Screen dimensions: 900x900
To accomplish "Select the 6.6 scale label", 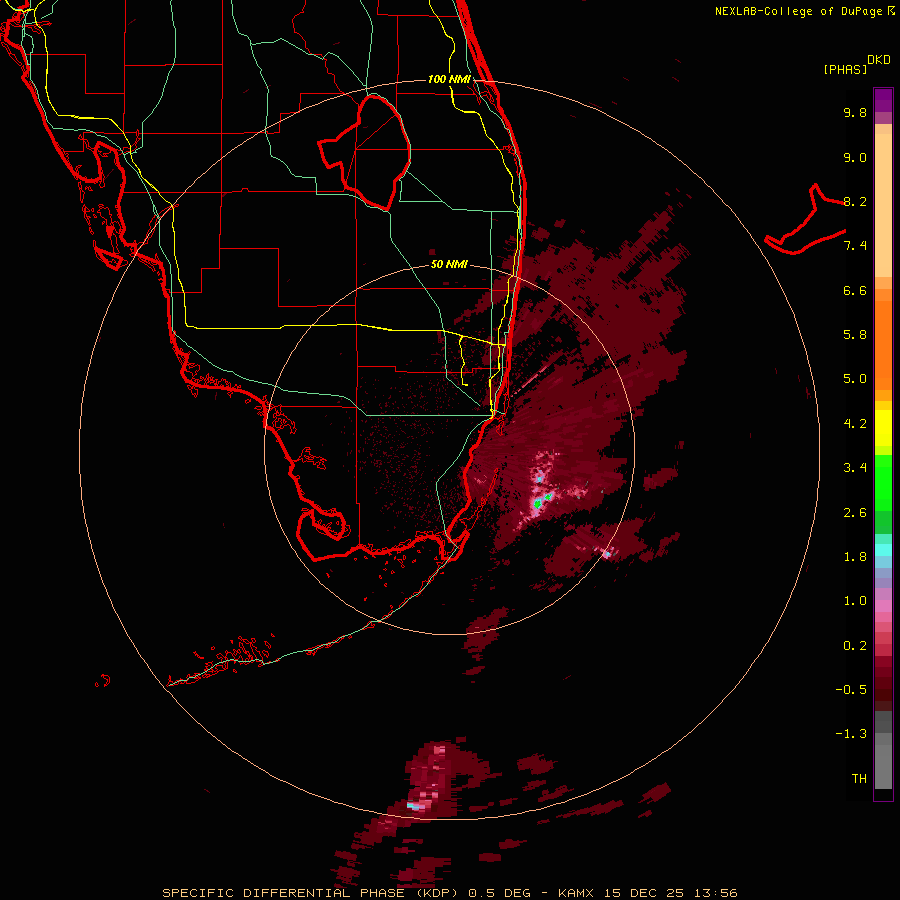I will [x=855, y=290].
